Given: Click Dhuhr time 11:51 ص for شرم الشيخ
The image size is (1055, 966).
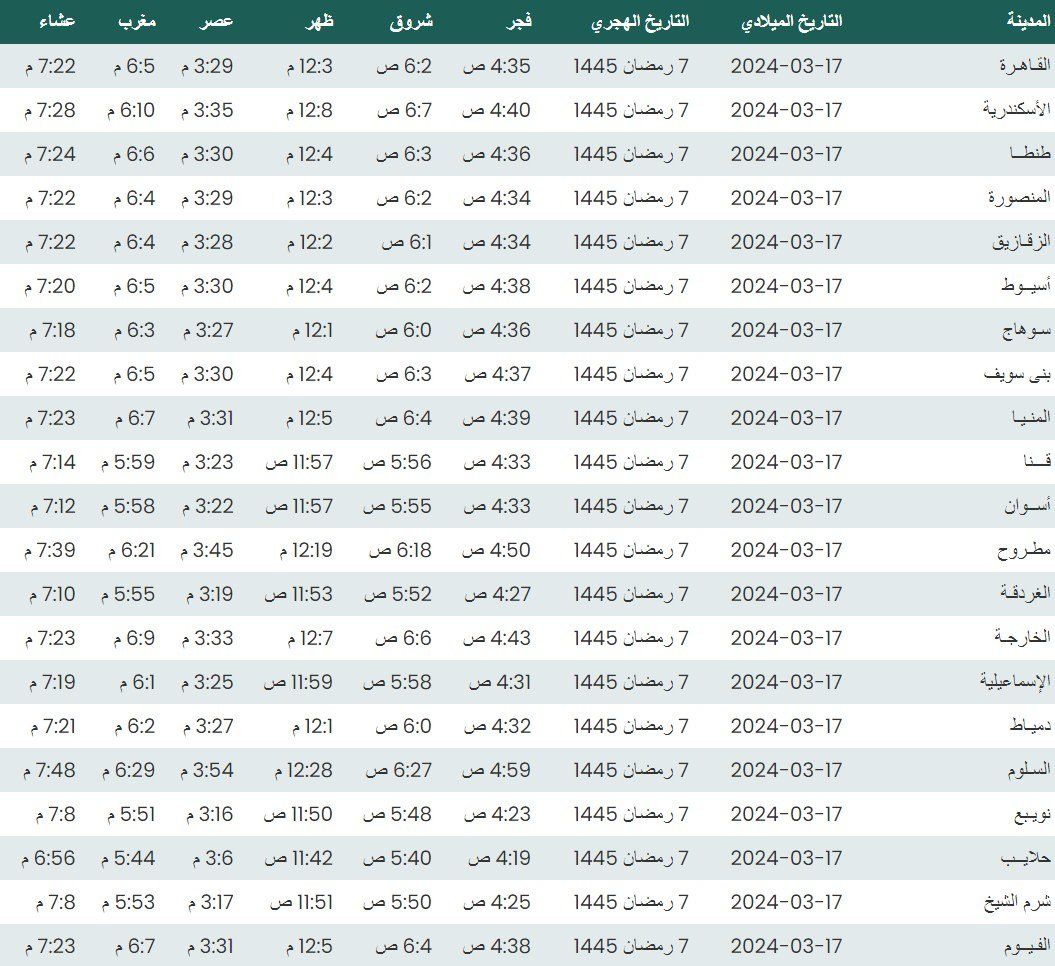Looking at the screenshot, I should [301, 902].
